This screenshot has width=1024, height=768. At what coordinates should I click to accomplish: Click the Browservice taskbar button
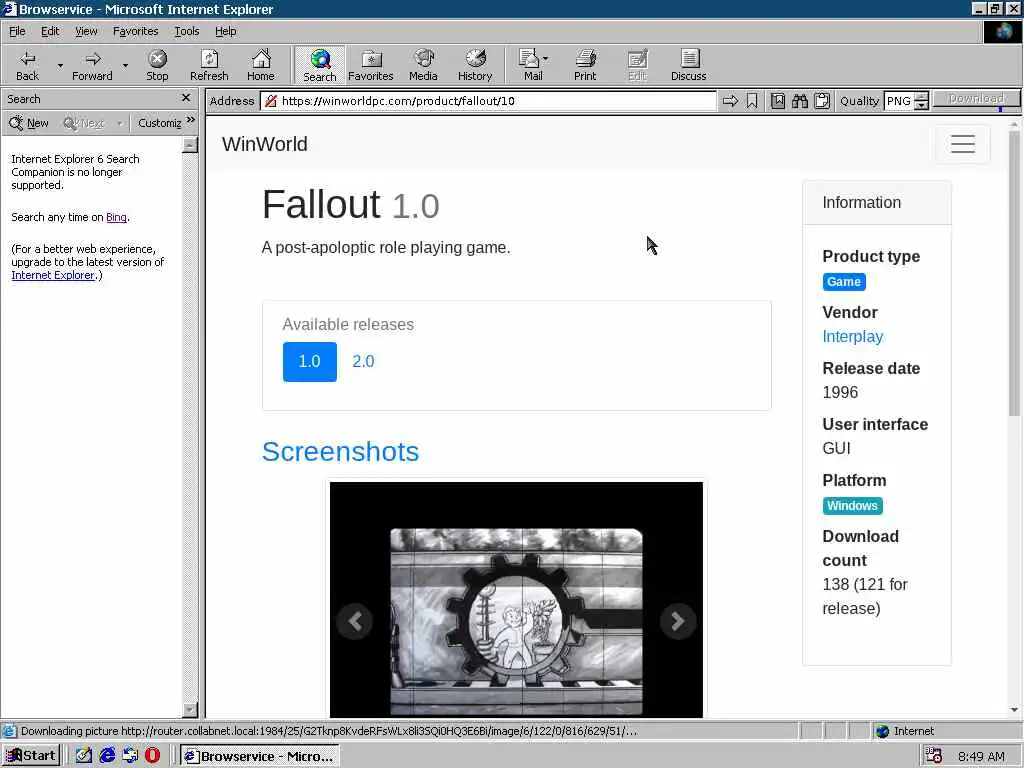coord(259,756)
